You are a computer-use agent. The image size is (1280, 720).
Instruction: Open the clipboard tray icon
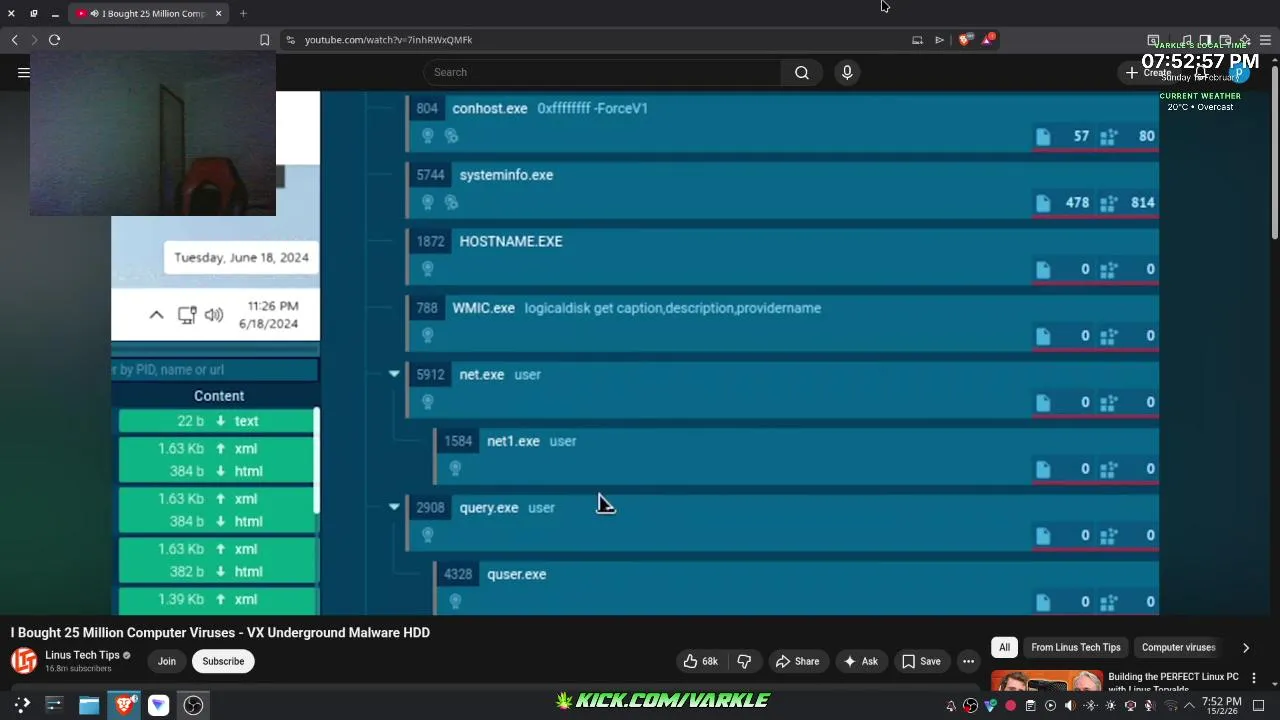tap(1030, 706)
